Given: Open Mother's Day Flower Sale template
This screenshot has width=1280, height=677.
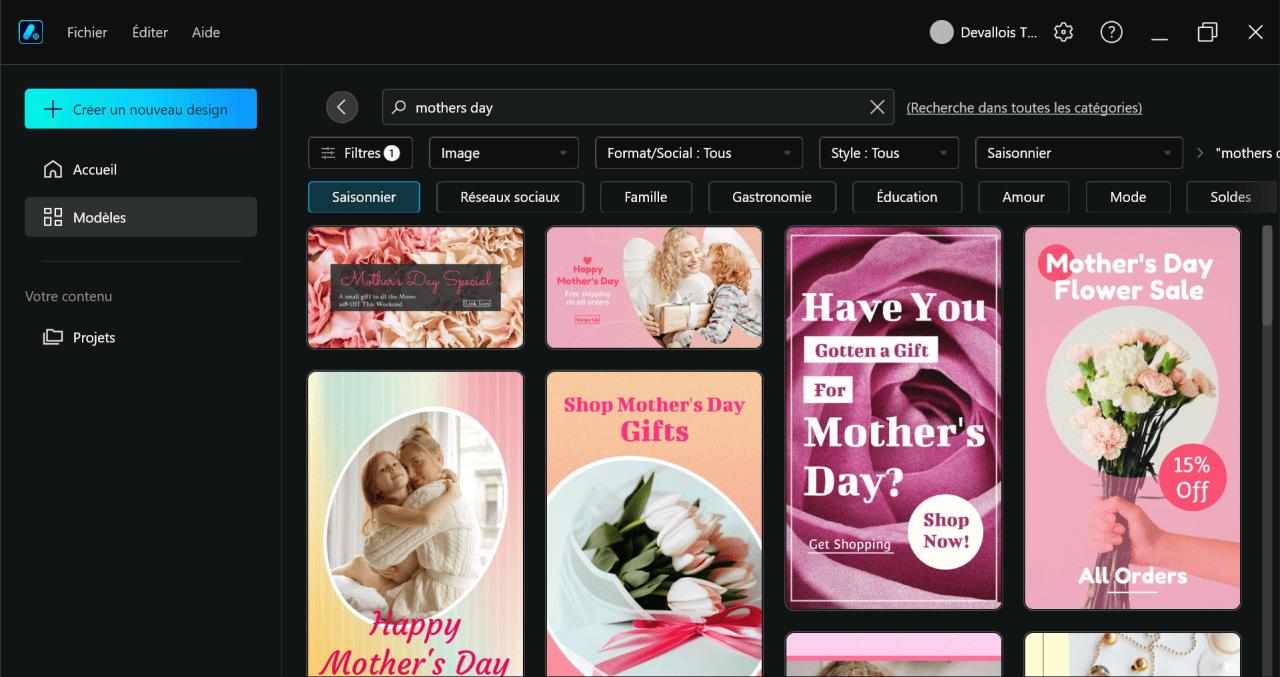Looking at the screenshot, I should tap(1132, 418).
